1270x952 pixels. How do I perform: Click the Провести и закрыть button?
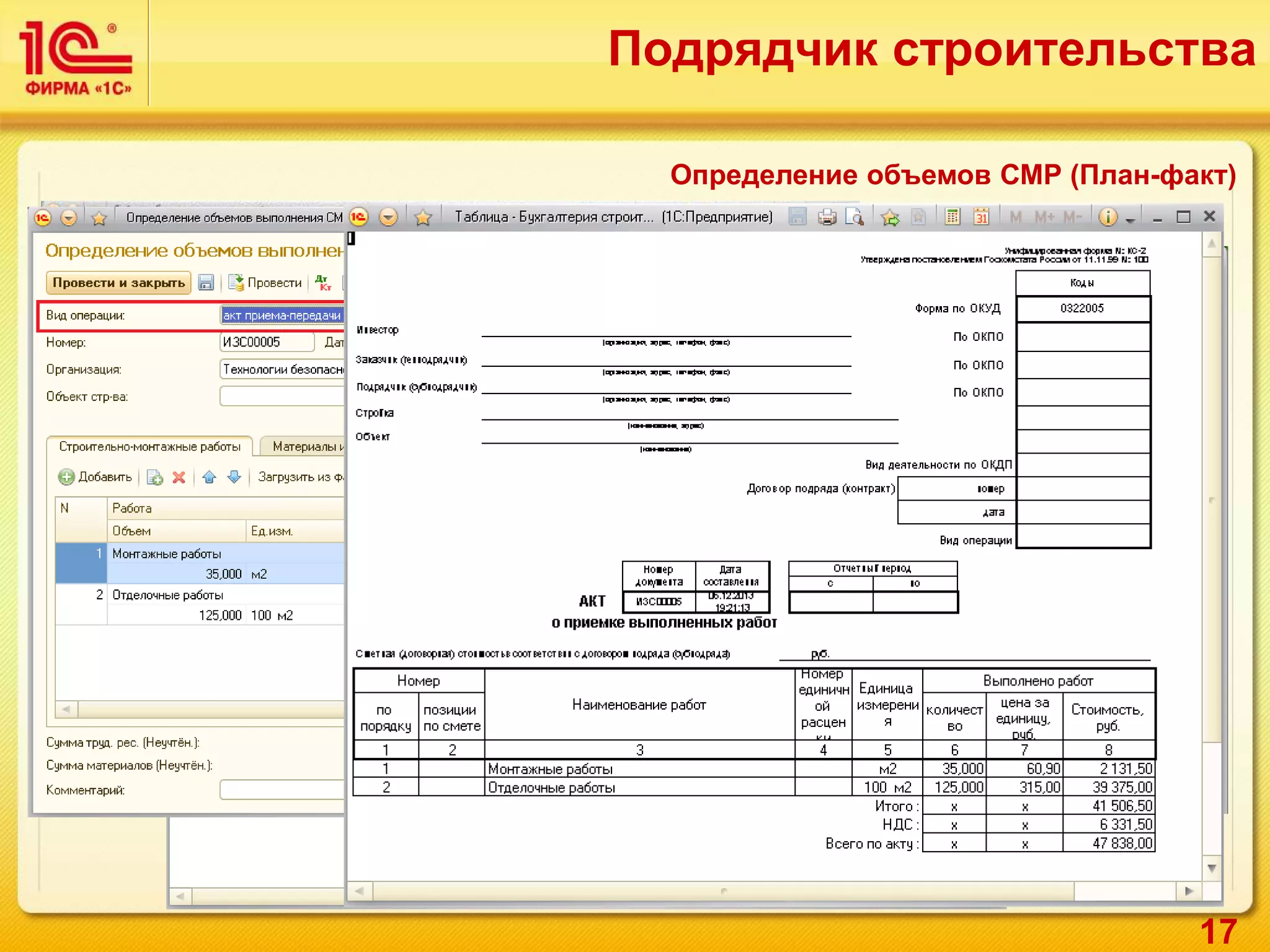[x=118, y=283]
